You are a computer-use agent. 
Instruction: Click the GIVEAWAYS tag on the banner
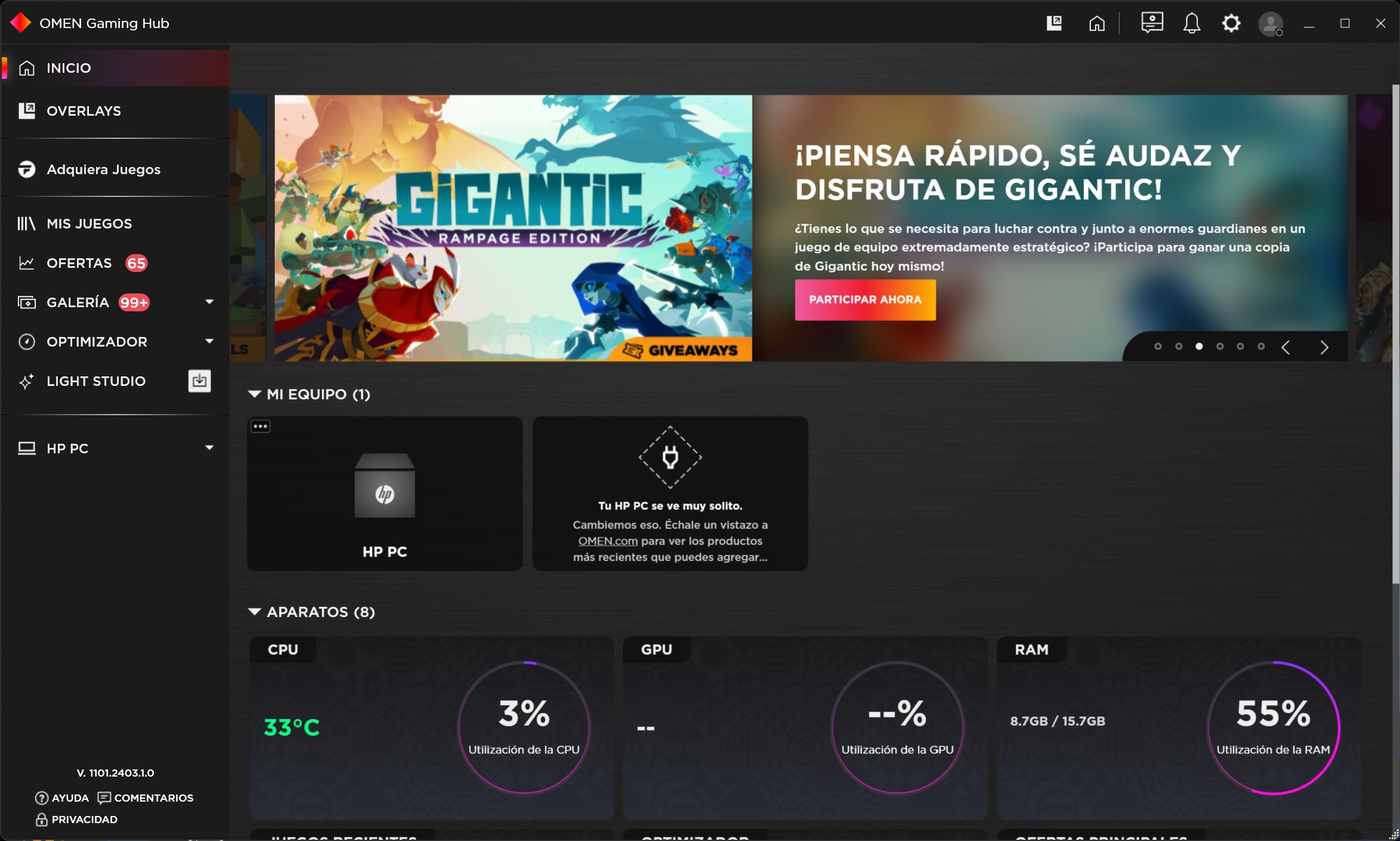tap(680, 350)
